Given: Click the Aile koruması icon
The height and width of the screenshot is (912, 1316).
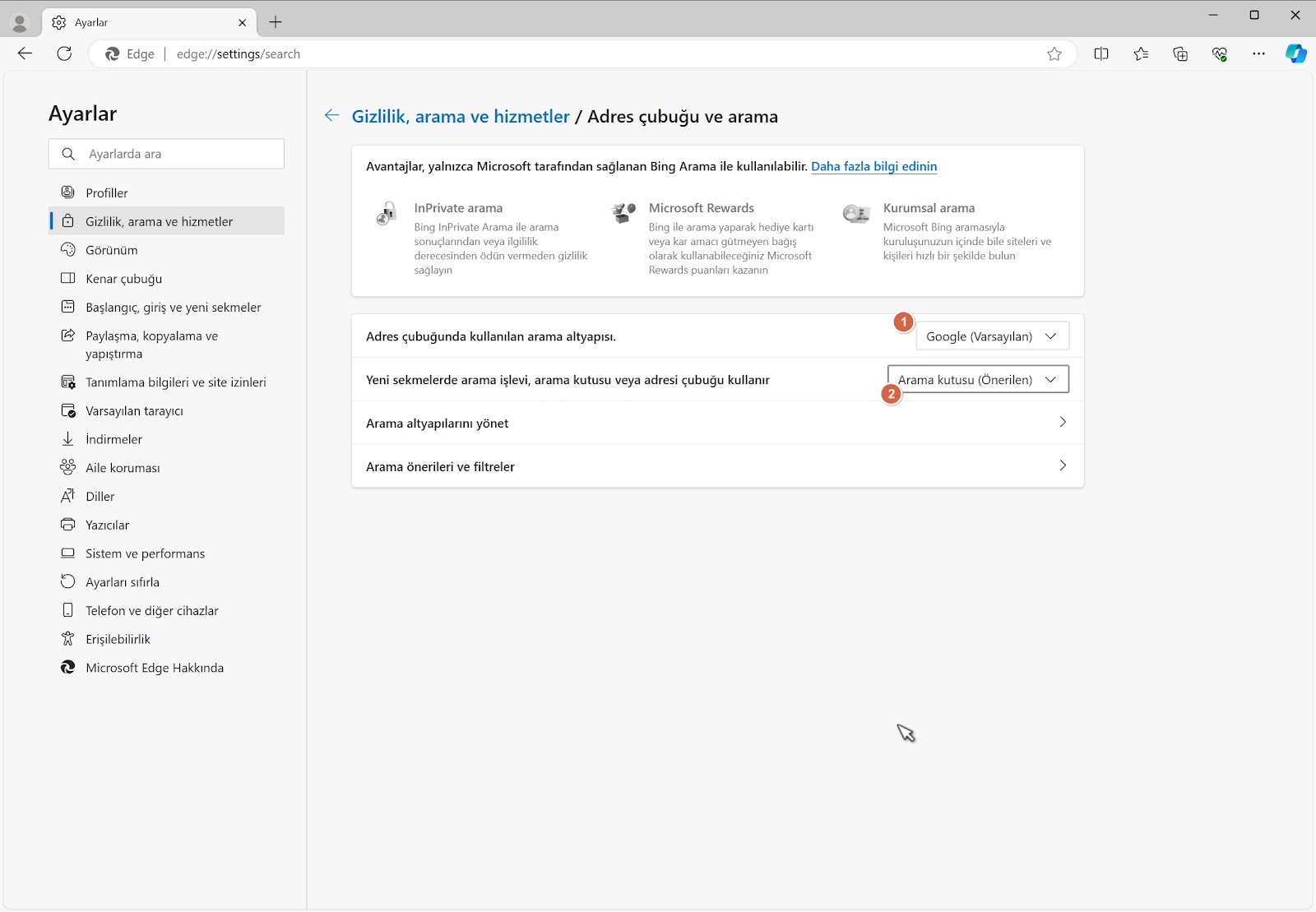Looking at the screenshot, I should point(68,467).
